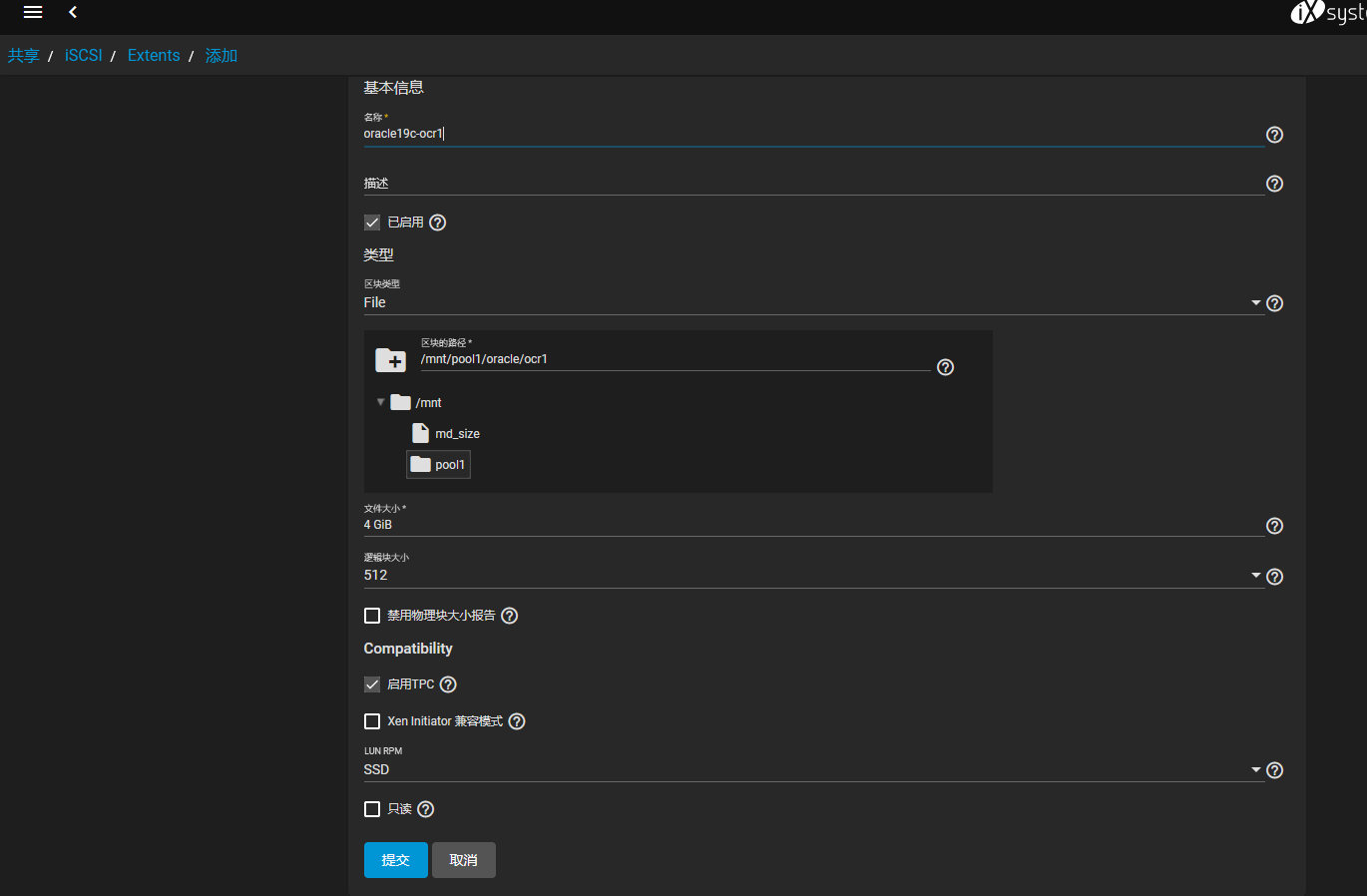Submit the form with 提交 button
Viewport: 1367px width, 896px height.
pos(395,860)
